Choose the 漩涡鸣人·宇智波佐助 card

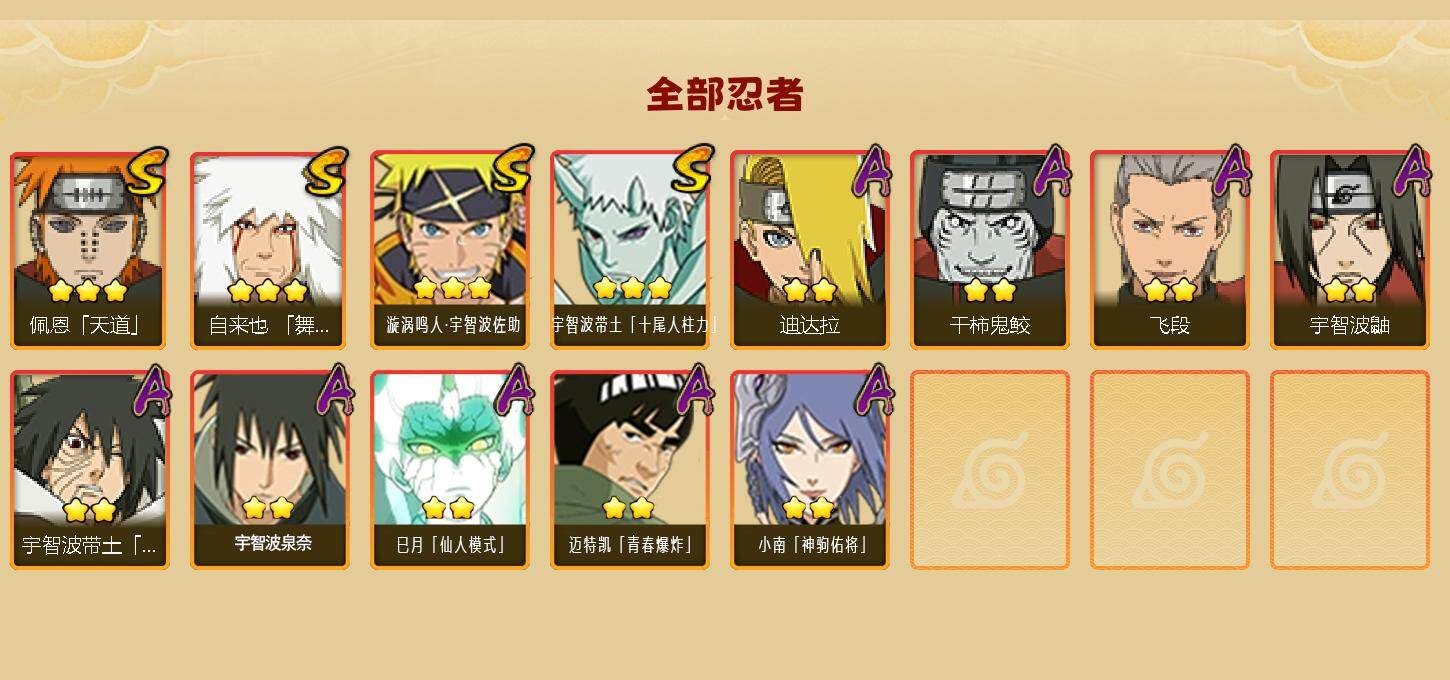(x=450, y=250)
